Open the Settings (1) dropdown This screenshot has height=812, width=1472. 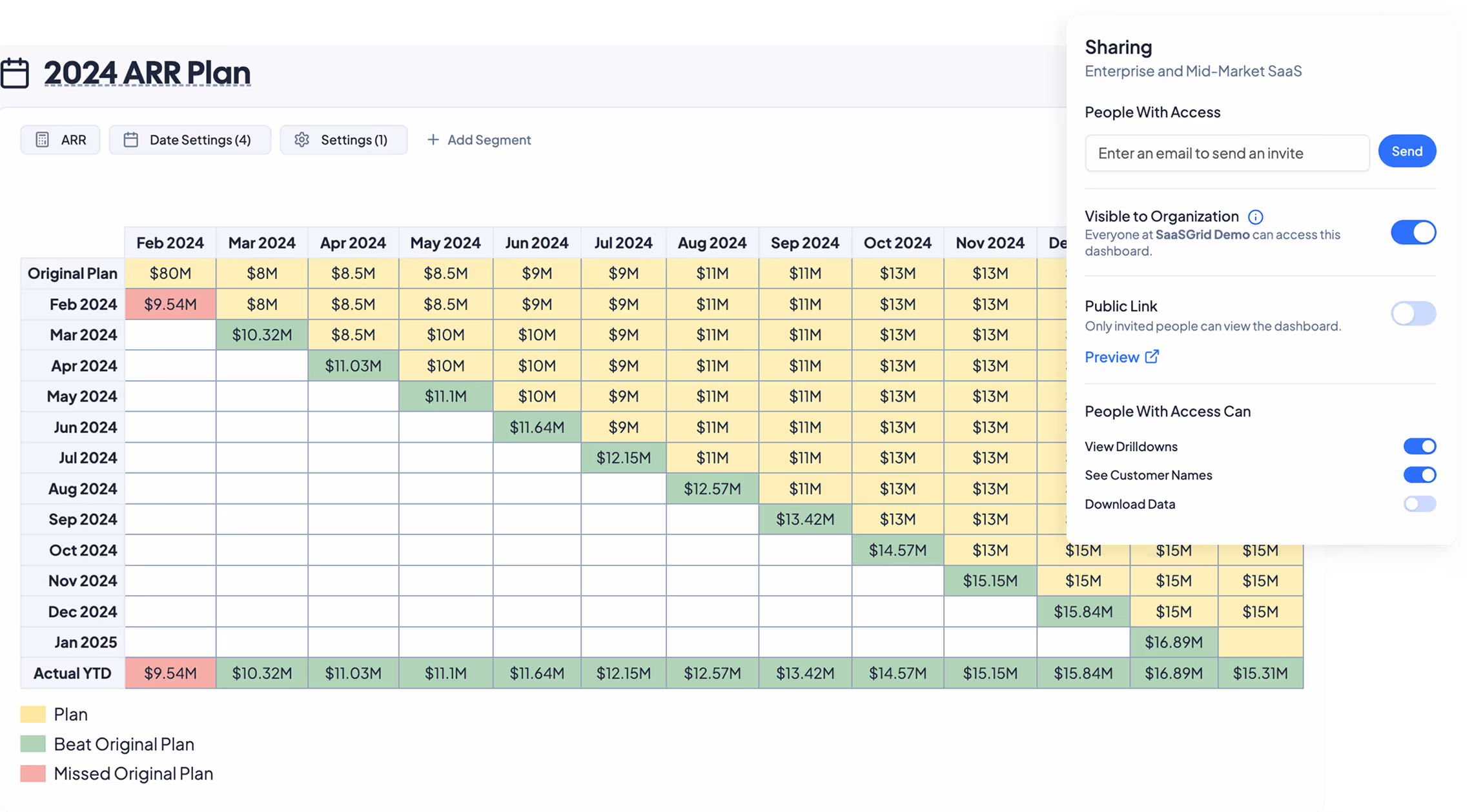tap(343, 139)
